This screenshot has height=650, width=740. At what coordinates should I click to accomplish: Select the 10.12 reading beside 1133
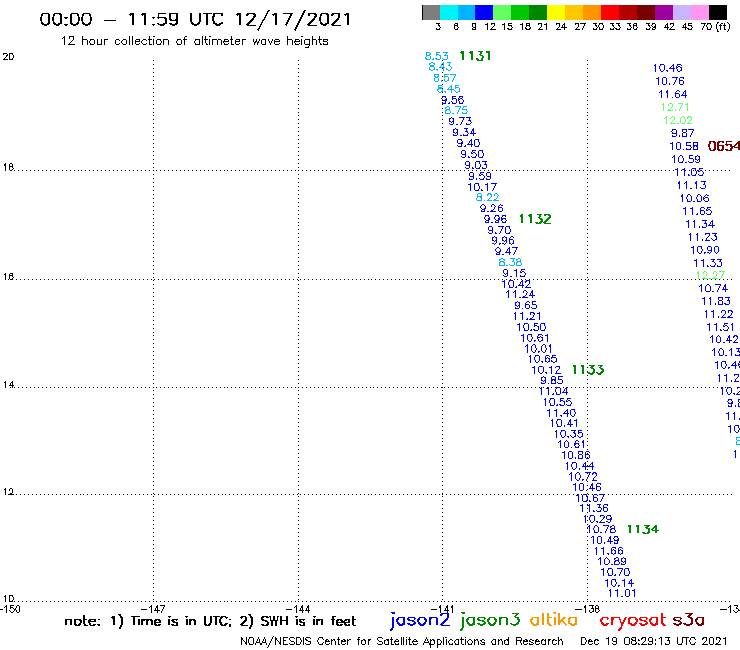(x=547, y=371)
